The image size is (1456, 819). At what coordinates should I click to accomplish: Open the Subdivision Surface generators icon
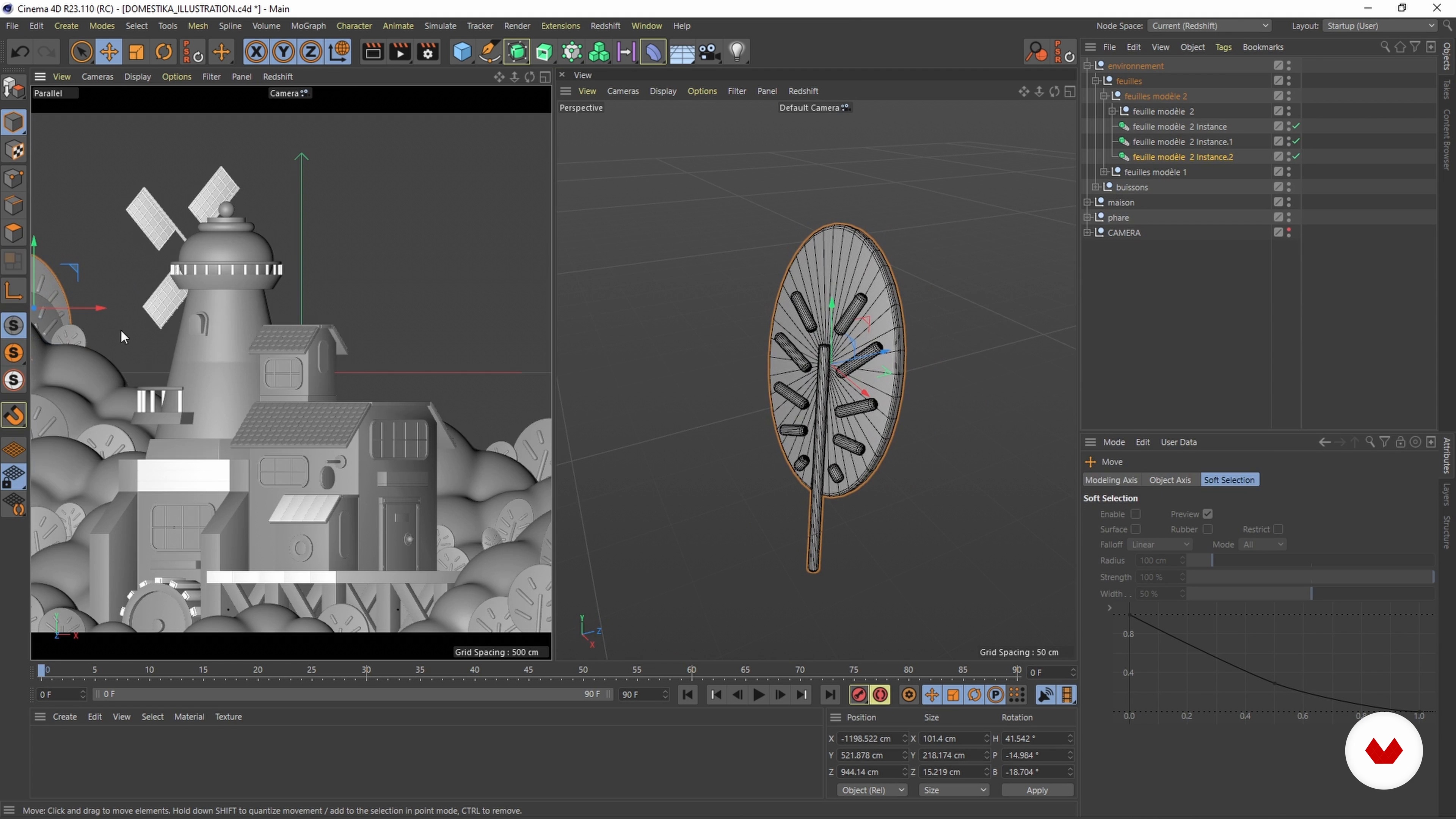pos(517,52)
